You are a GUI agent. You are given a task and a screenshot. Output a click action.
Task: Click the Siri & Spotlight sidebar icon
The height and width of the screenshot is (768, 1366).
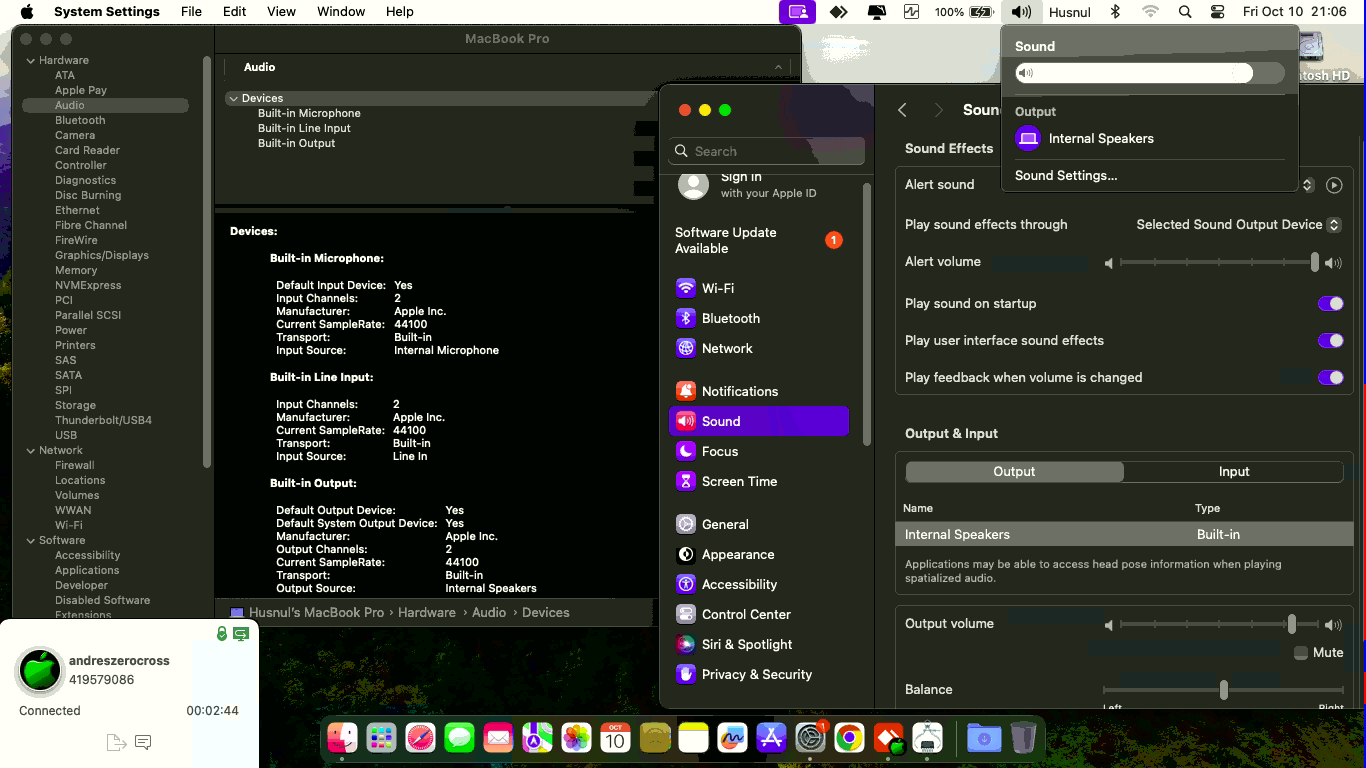(x=686, y=644)
